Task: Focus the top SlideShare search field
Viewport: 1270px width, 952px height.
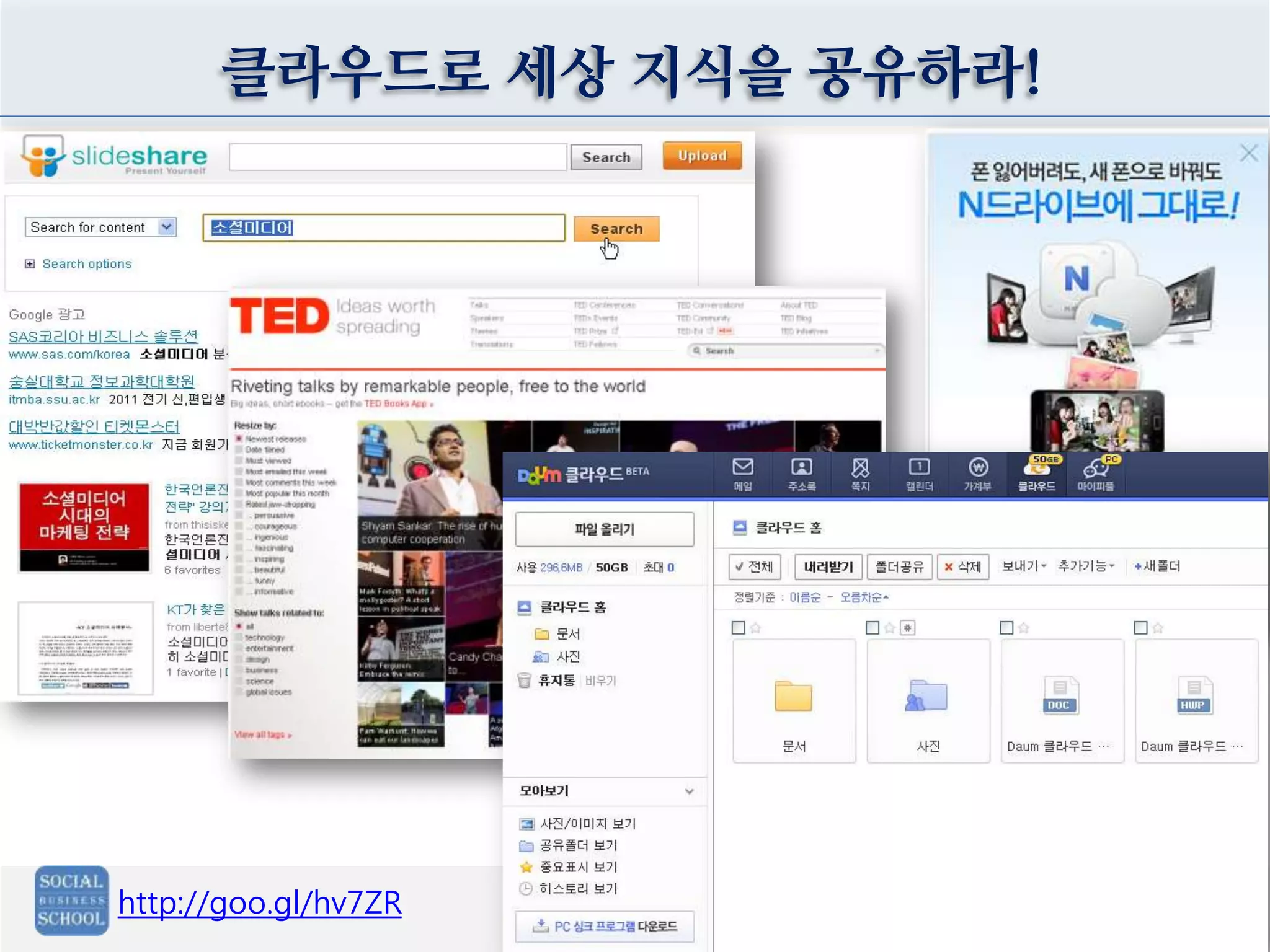Action: click(398, 157)
